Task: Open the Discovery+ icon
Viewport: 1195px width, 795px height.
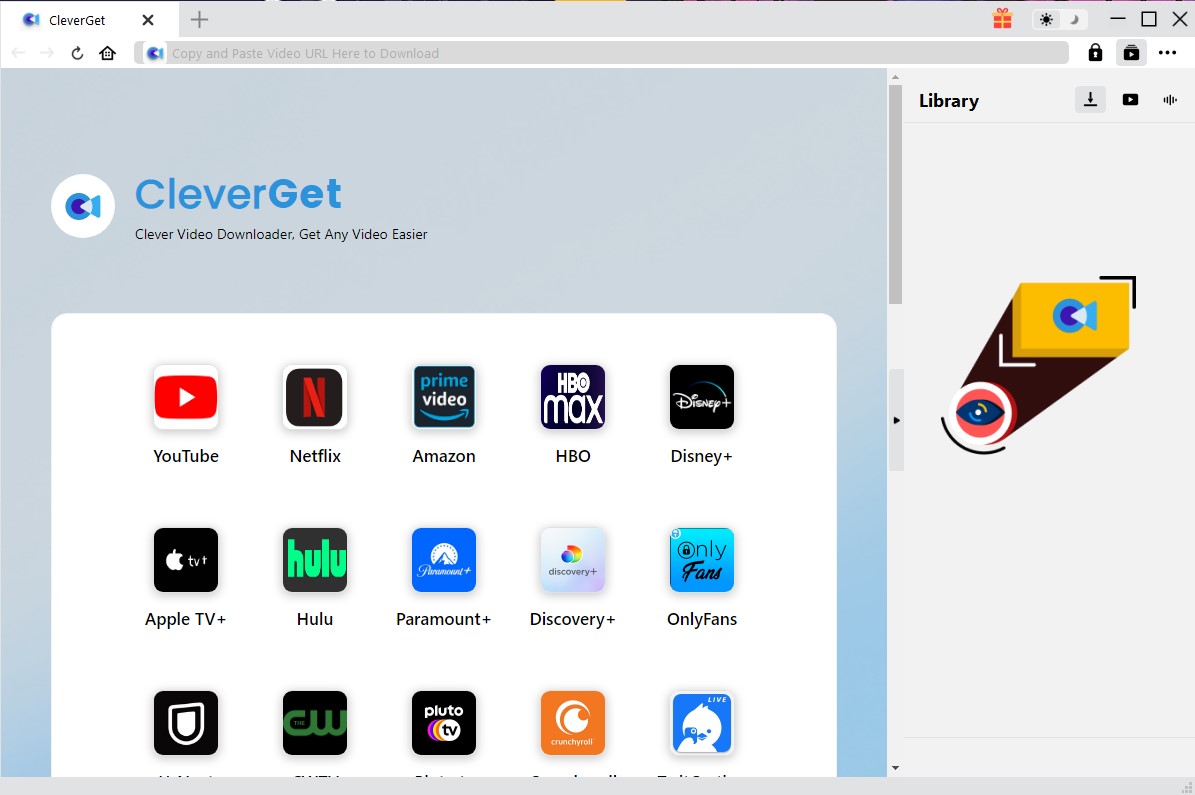Action: pos(572,560)
